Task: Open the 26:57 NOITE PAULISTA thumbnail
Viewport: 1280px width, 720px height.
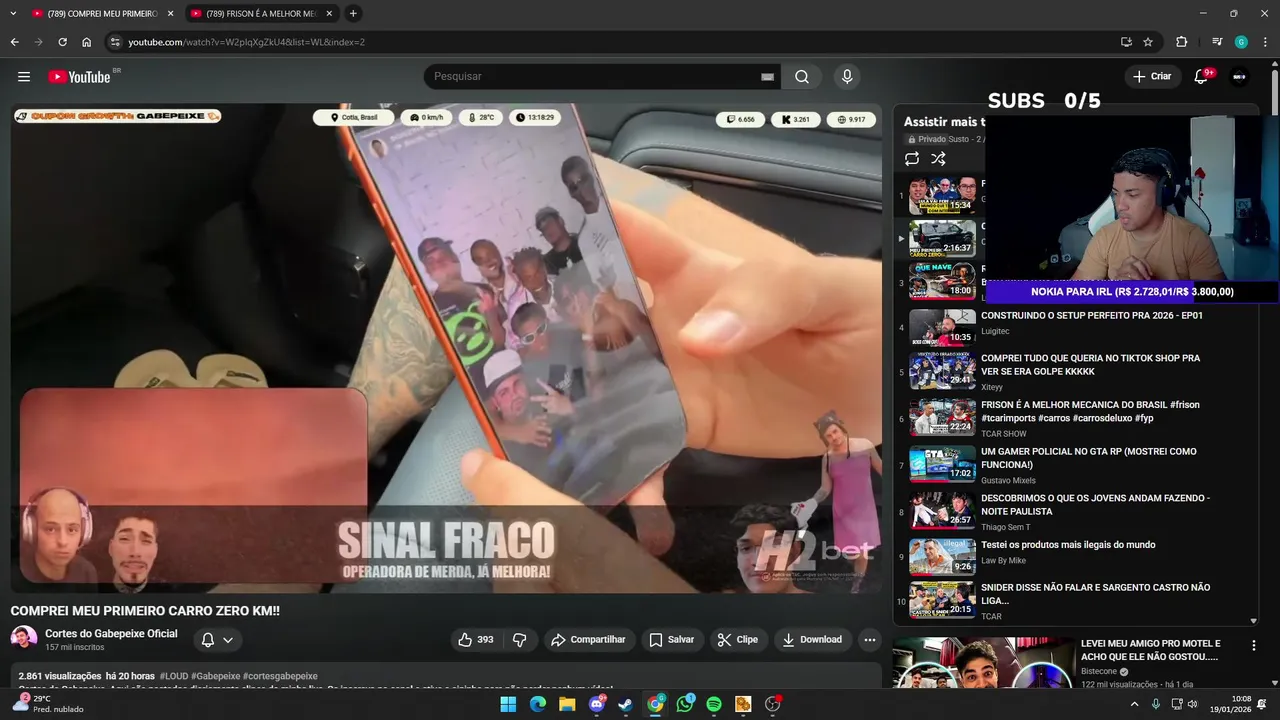Action: coord(942,511)
